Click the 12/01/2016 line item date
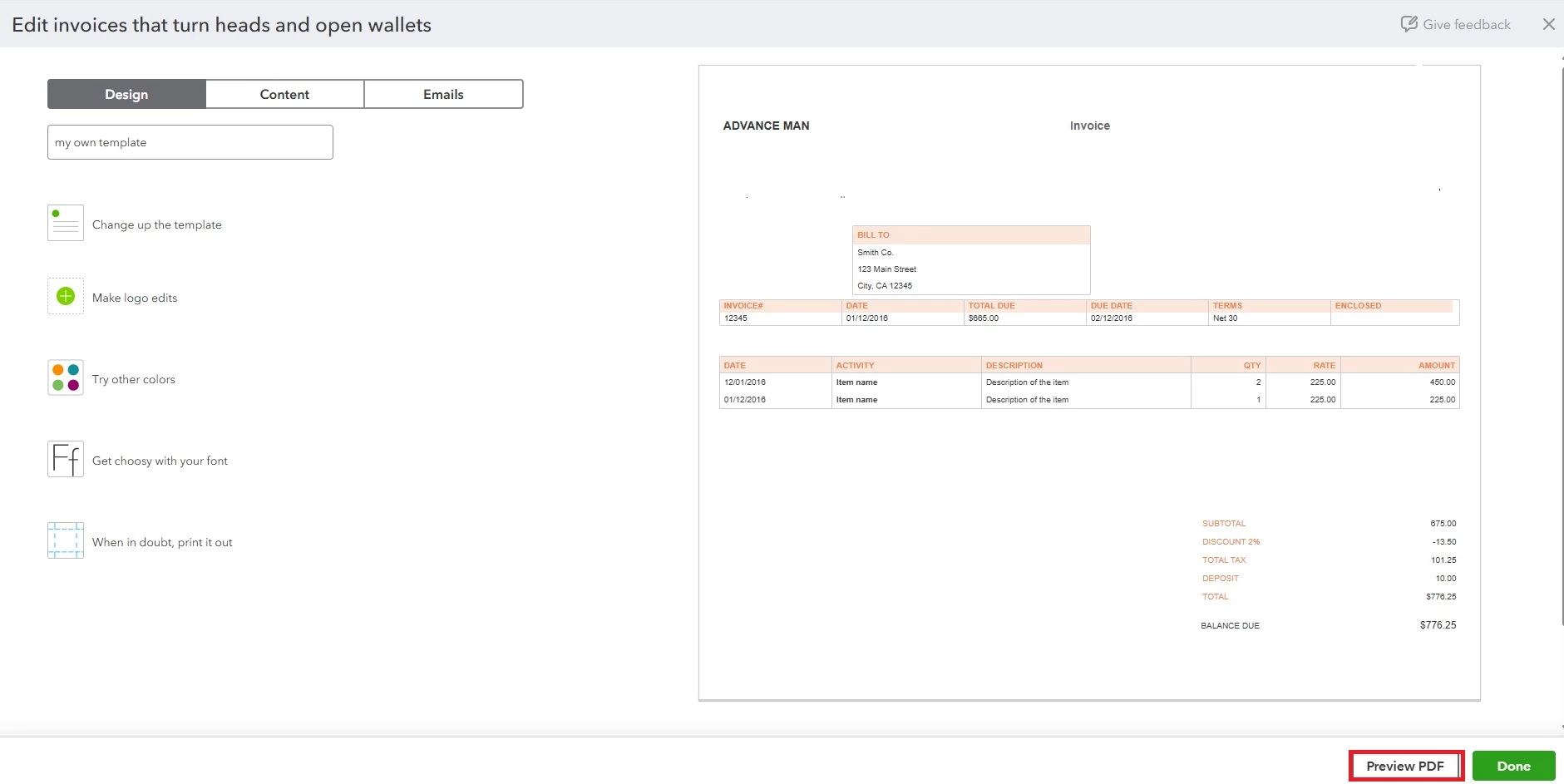Image resolution: width=1564 pixels, height=784 pixels. [x=745, y=382]
